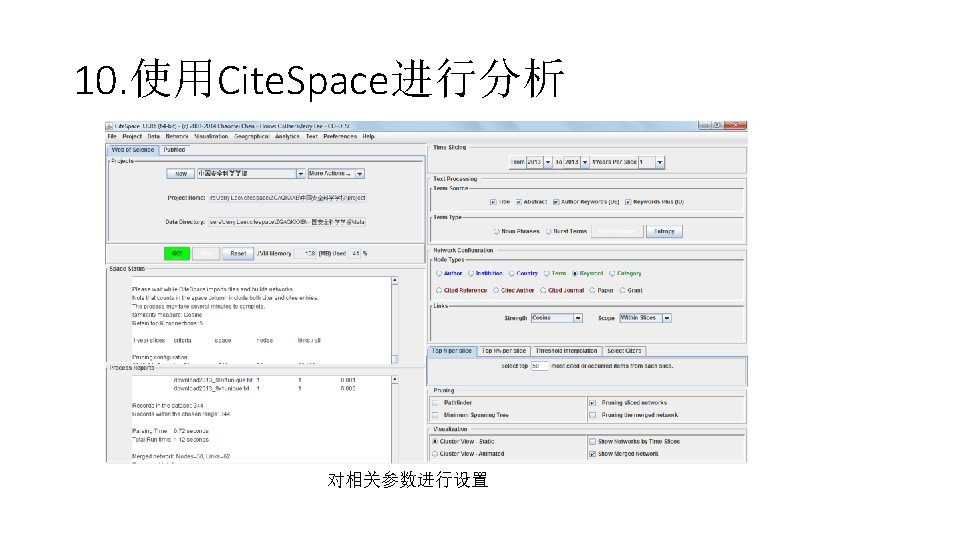The image size is (960, 540).
Task: Select Cluster View - Static option
Action: point(435,441)
